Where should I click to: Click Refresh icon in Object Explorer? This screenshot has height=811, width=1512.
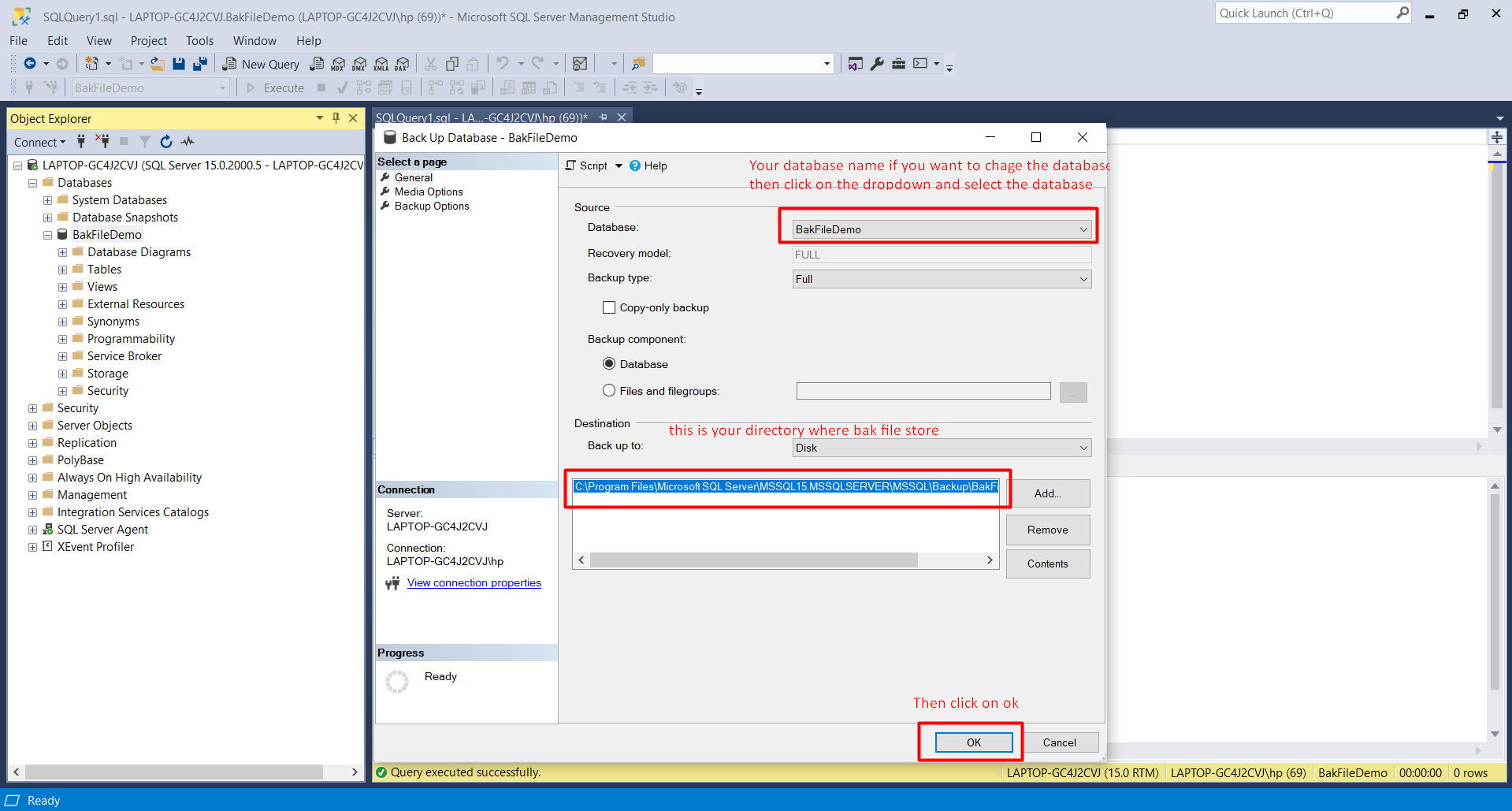coord(166,141)
